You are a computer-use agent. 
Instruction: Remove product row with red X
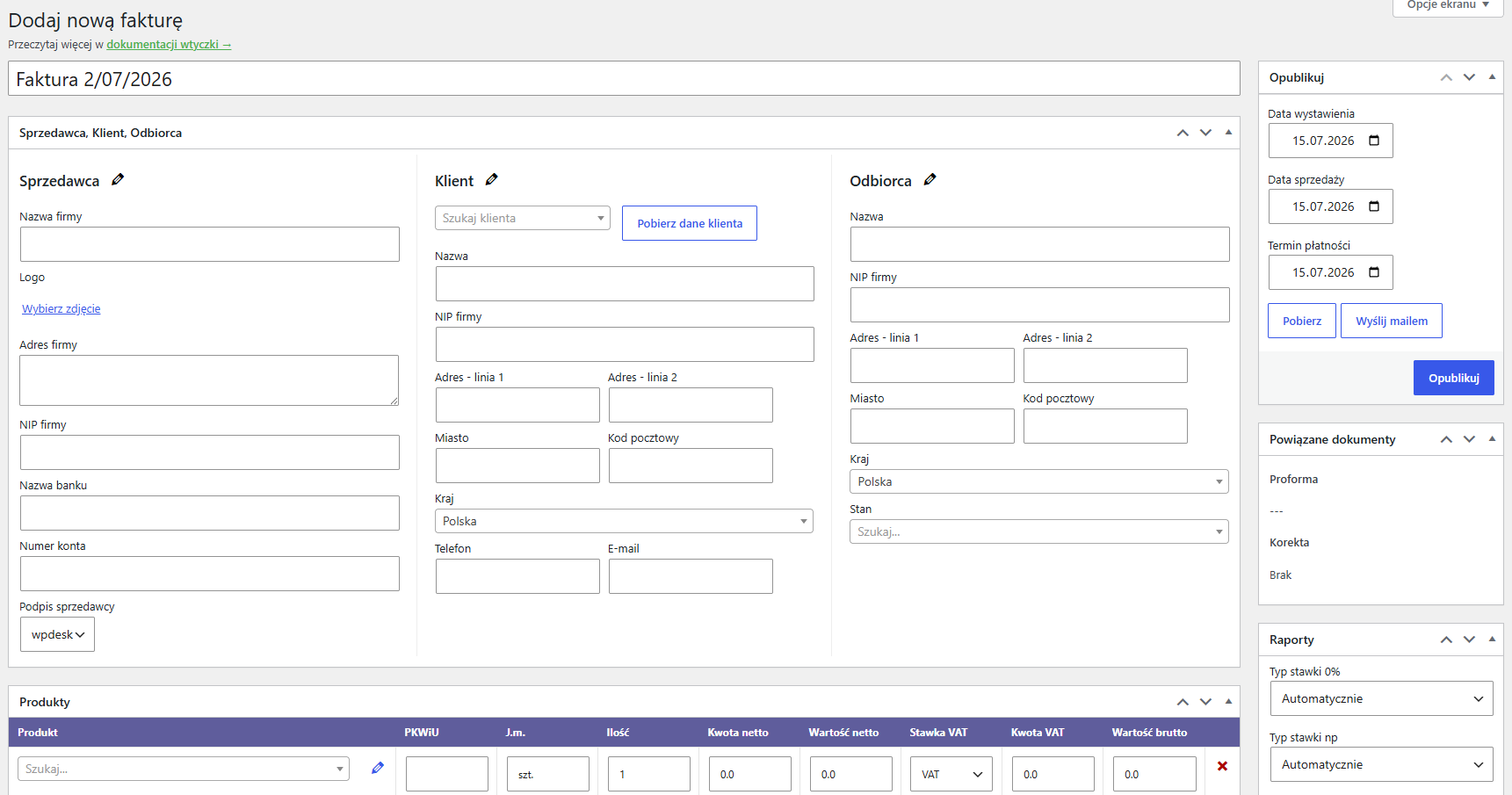(x=1222, y=766)
